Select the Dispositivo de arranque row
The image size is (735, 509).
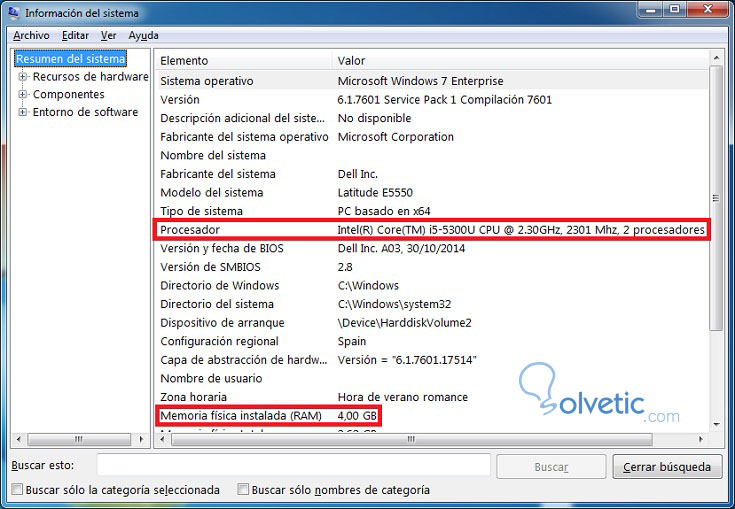pos(432,322)
